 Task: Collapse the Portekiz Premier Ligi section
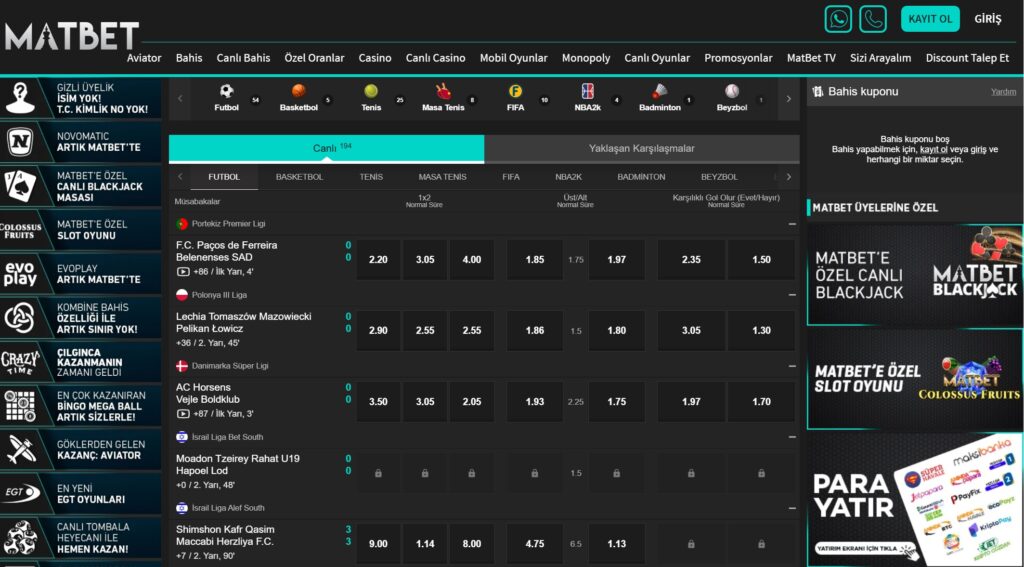pyautogui.click(x=792, y=224)
